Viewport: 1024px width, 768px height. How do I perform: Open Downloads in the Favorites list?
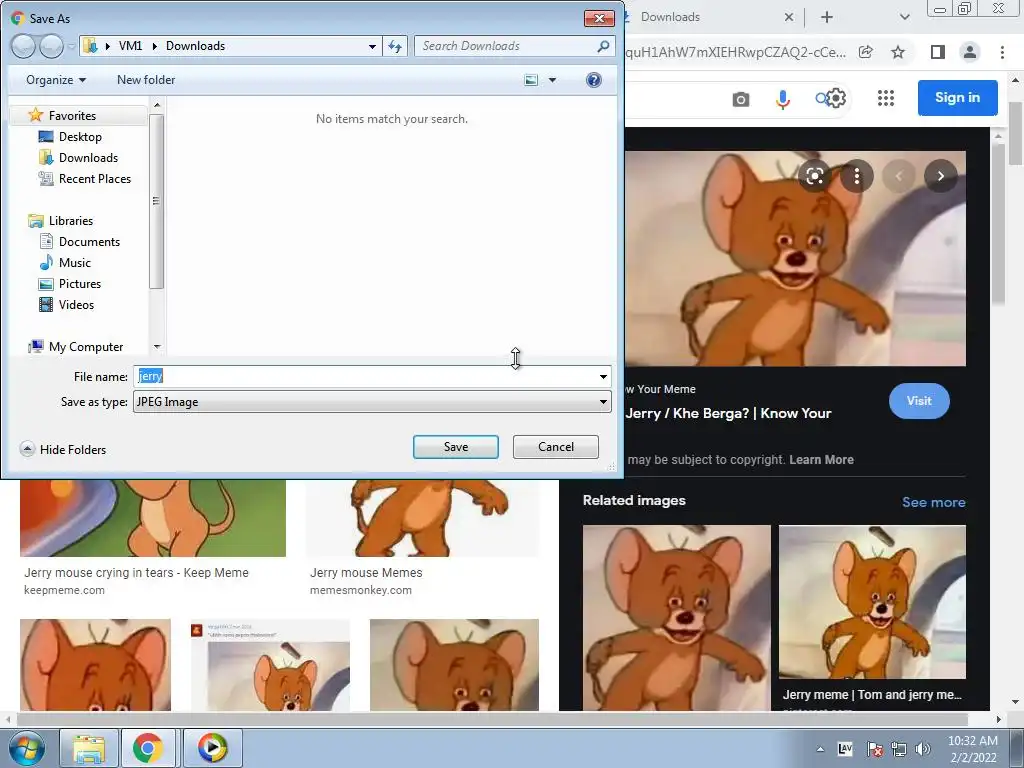click(x=88, y=157)
